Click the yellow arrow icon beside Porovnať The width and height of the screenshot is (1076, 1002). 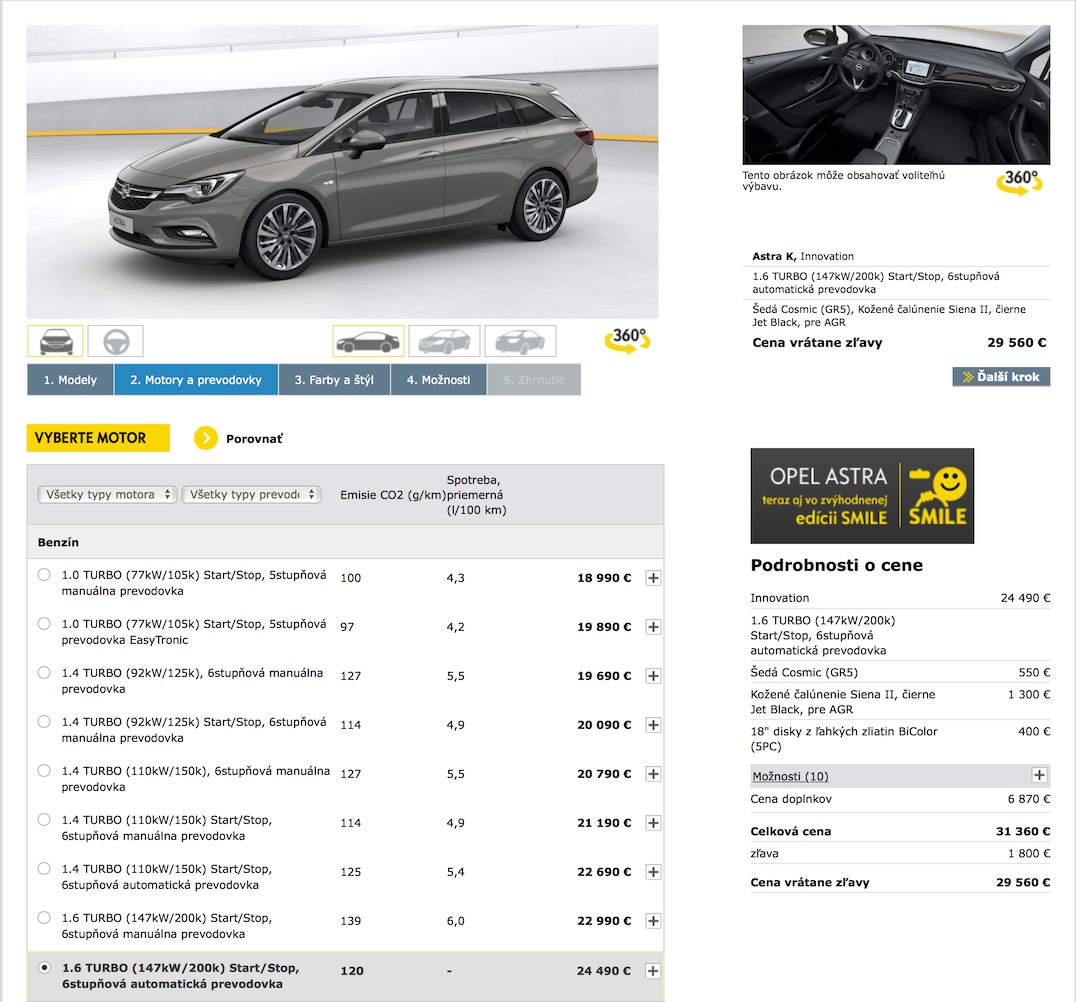tap(206, 438)
